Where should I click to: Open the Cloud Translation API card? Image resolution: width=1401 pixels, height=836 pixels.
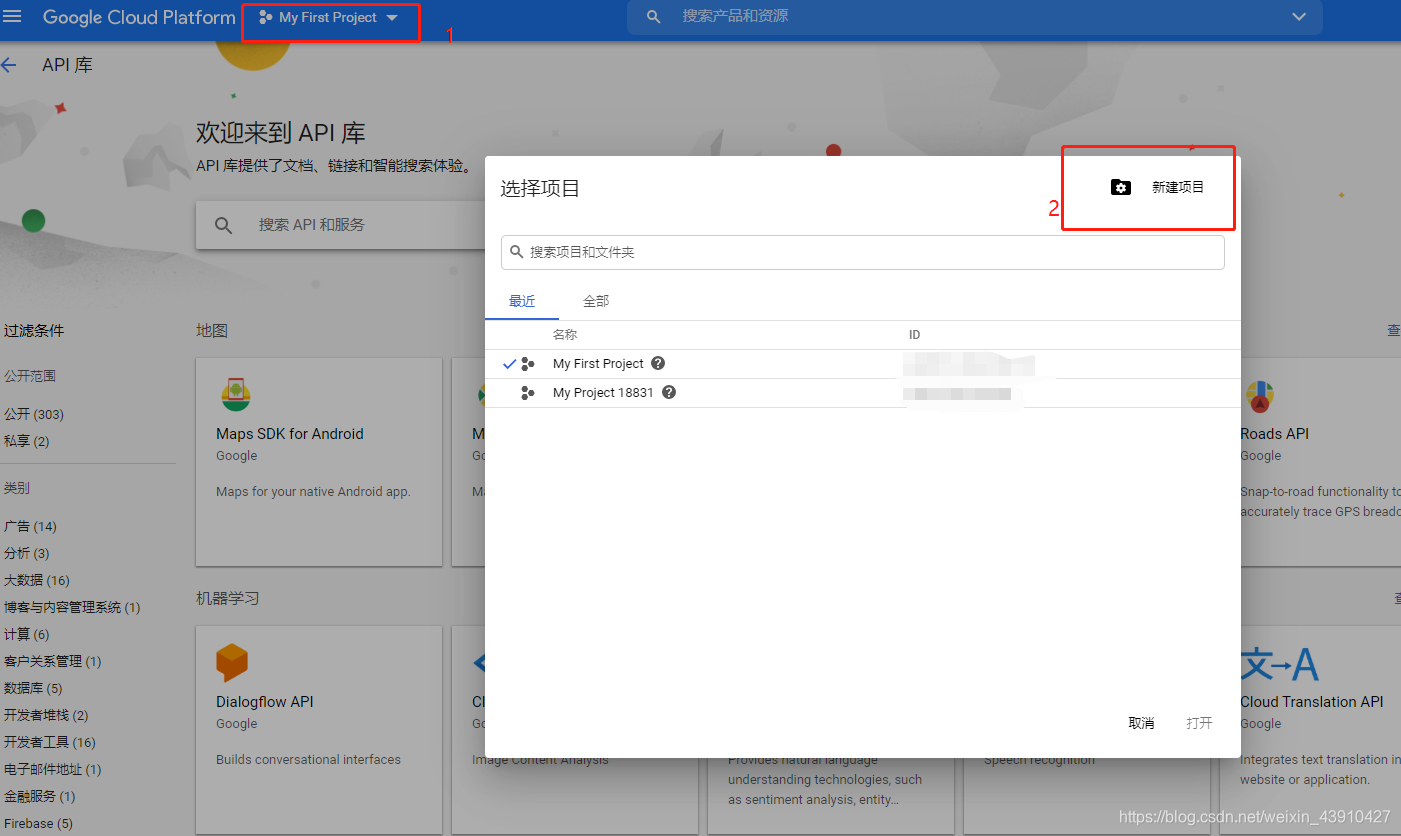click(x=1320, y=730)
